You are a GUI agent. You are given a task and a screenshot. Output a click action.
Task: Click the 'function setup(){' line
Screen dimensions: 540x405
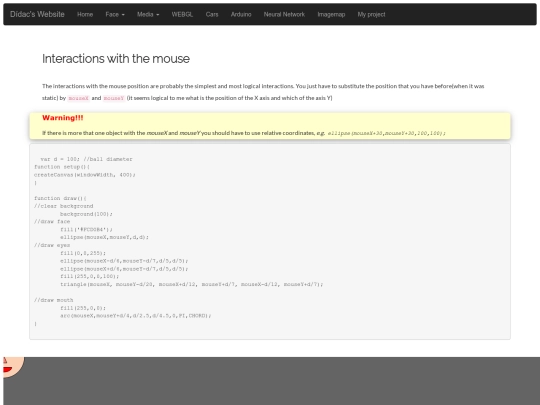(x=62, y=167)
